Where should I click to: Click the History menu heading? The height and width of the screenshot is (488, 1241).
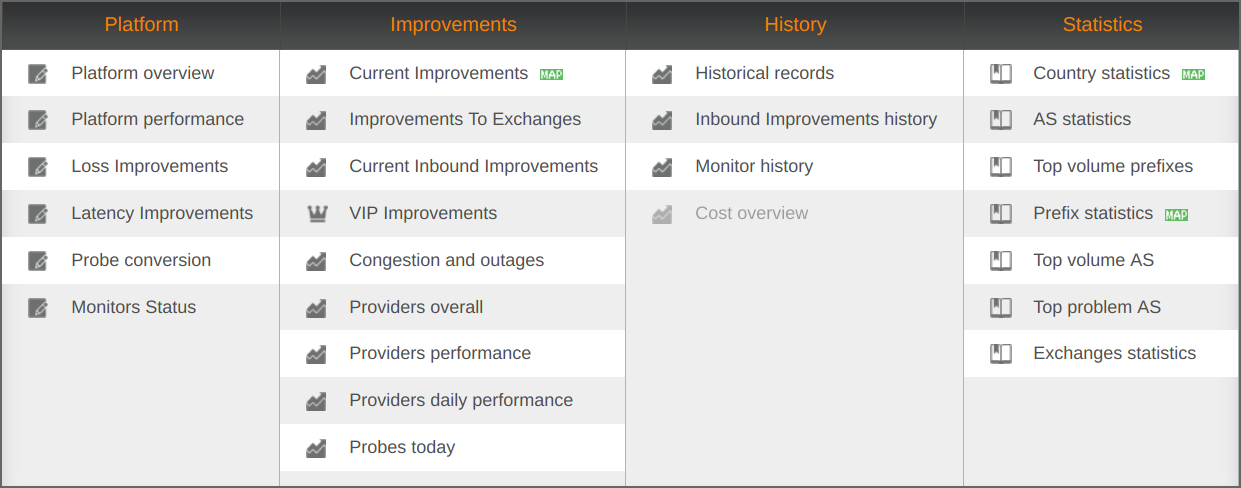tap(795, 25)
